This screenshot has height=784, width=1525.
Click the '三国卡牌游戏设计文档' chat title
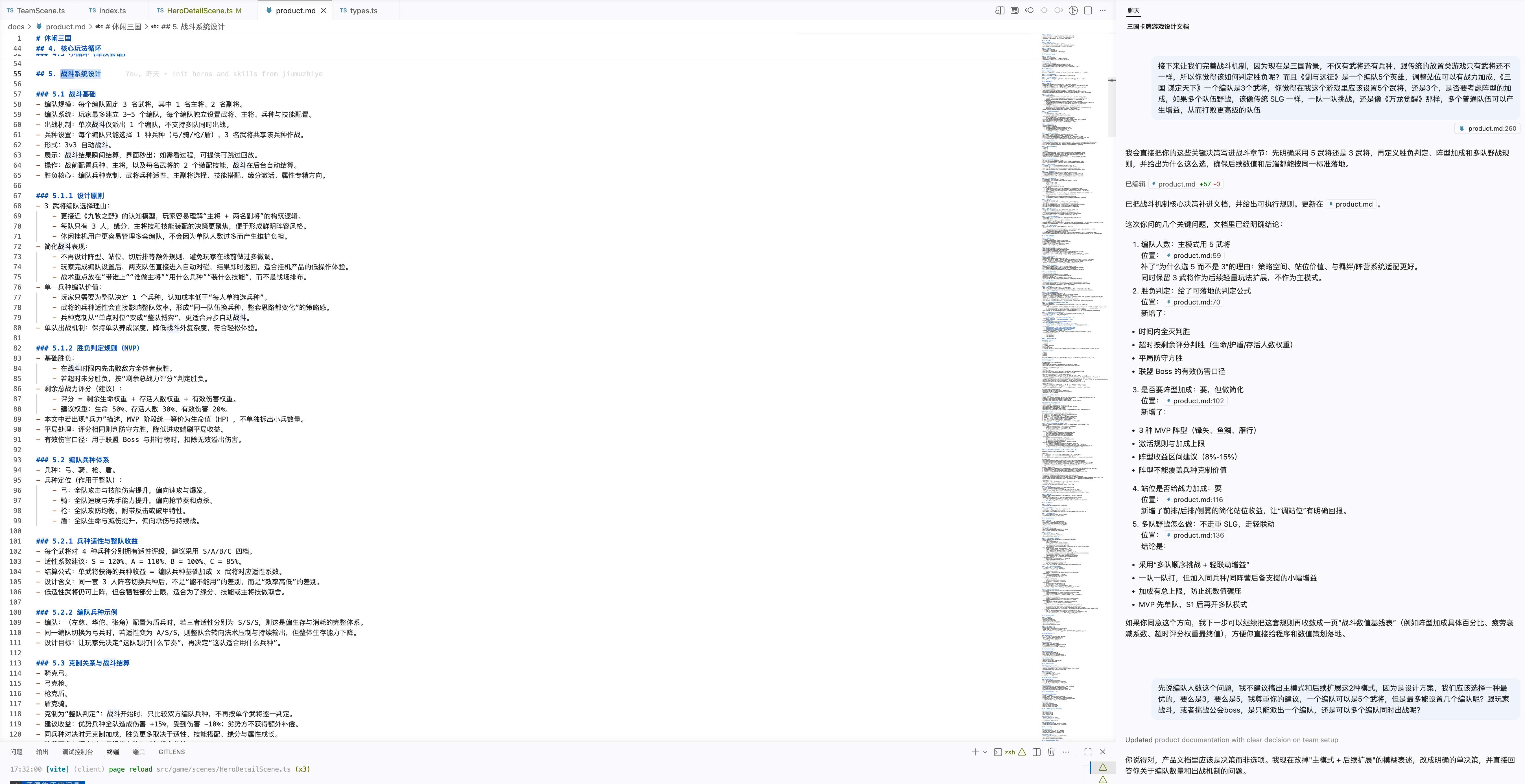[1157, 27]
